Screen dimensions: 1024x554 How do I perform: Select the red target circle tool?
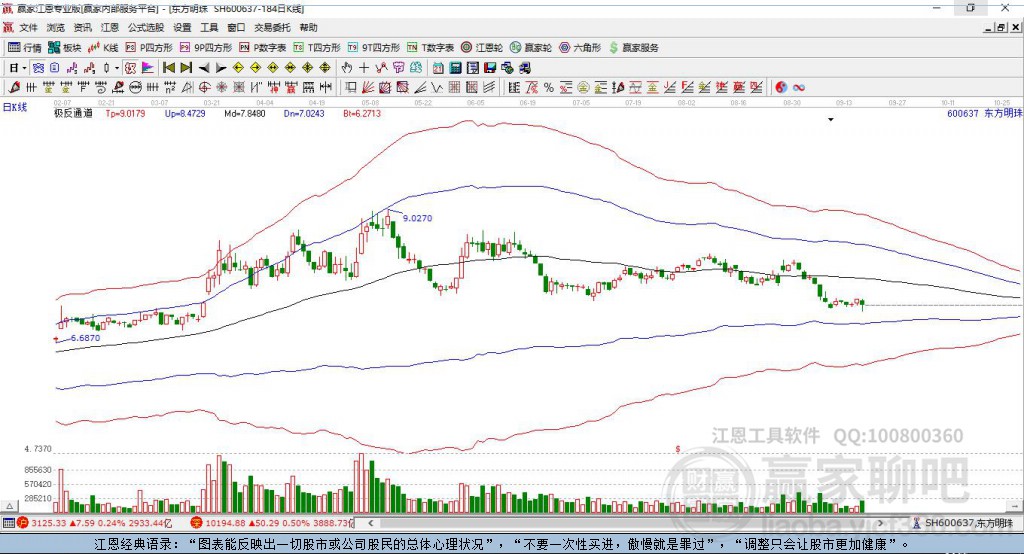click(x=204, y=88)
